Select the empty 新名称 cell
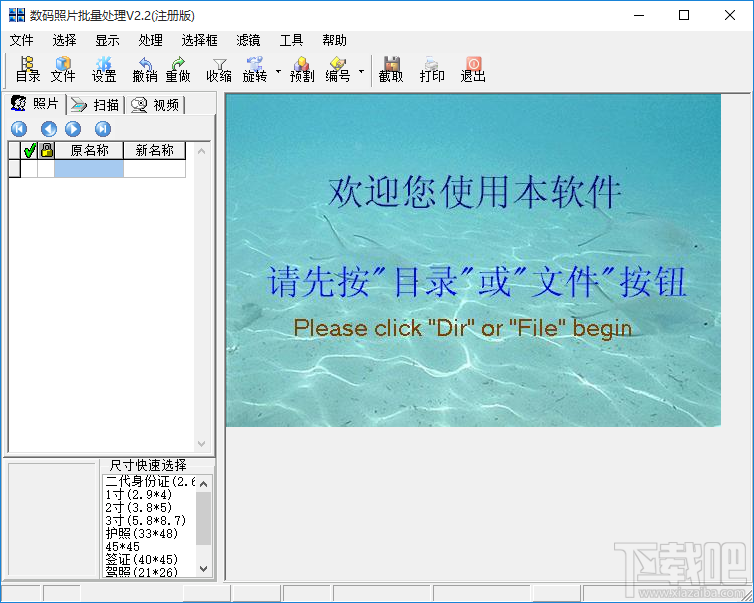The image size is (754, 603). (154, 169)
